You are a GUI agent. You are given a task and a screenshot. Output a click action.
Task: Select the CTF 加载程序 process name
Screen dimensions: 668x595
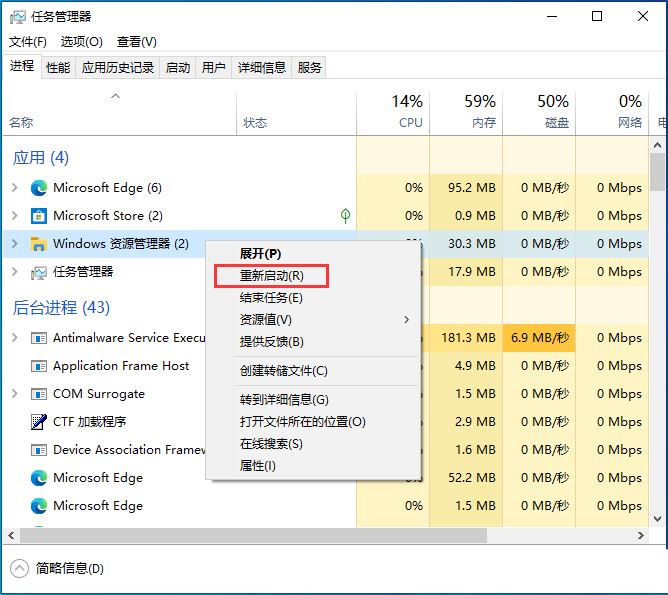point(89,422)
